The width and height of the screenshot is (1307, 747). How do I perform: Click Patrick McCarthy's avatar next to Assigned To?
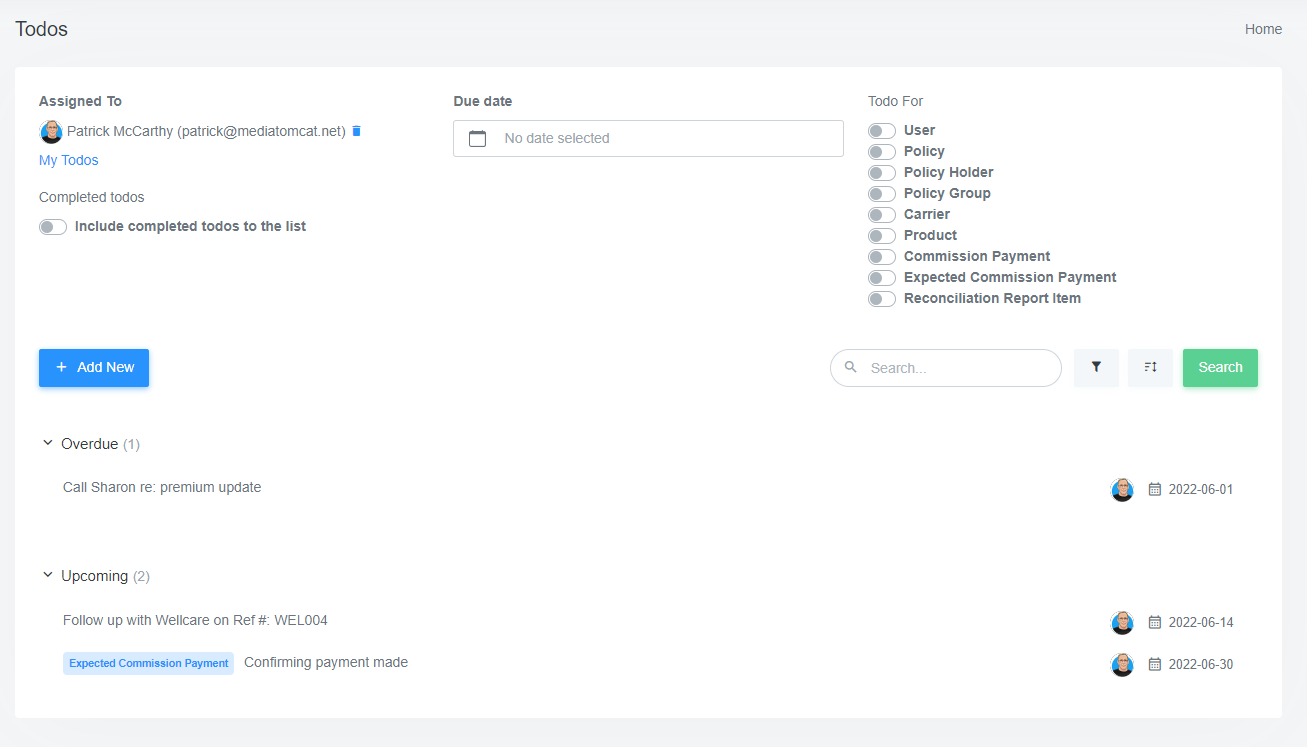(51, 131)
